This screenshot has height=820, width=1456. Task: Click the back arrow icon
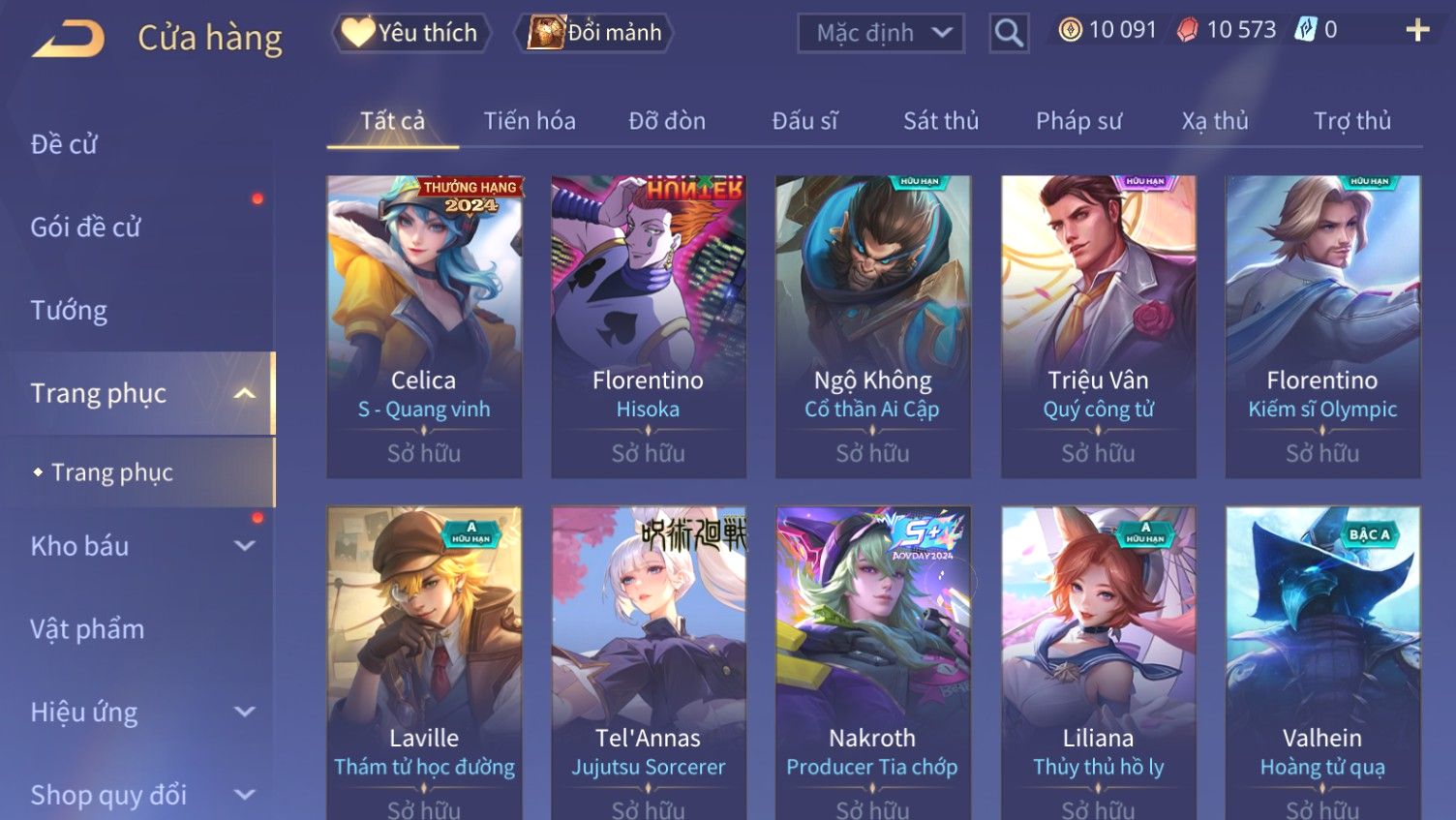pos(69,39)
